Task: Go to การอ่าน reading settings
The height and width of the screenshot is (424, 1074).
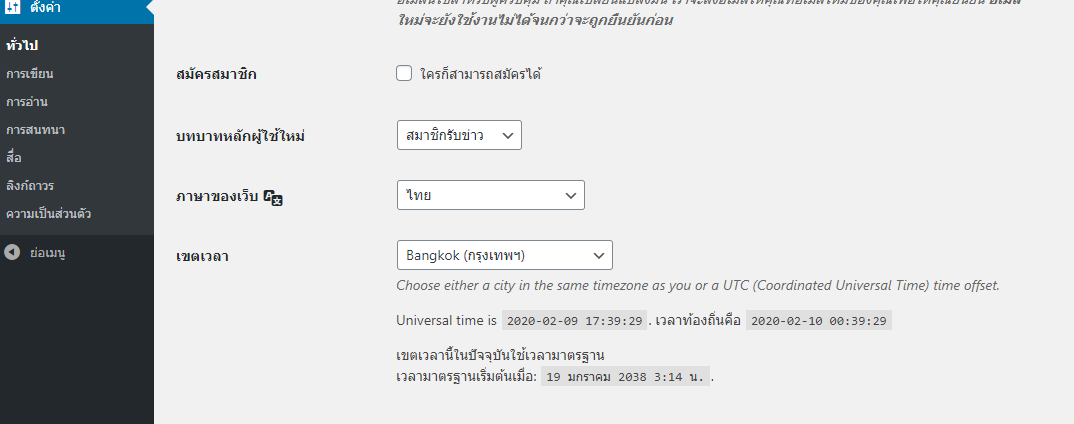Action: tap(27, 102)
